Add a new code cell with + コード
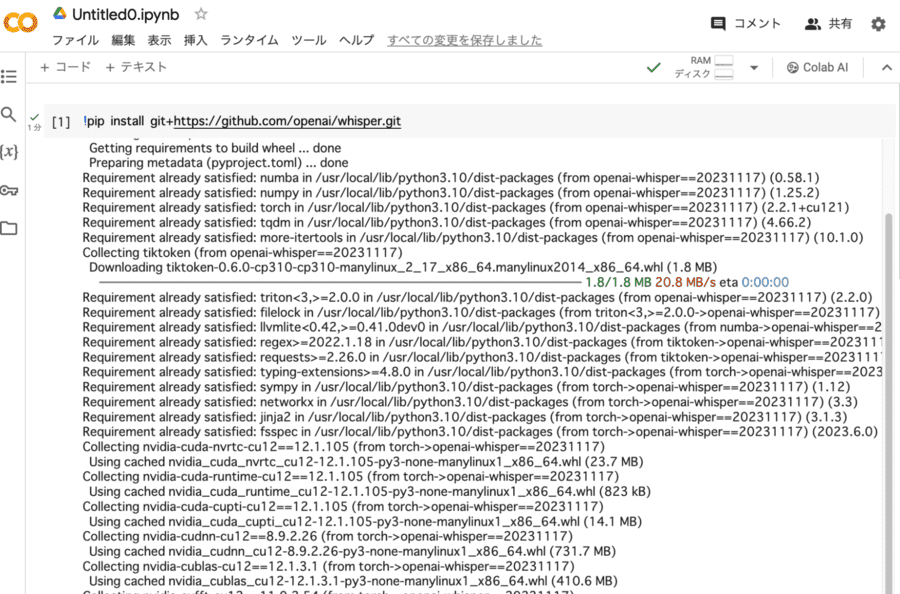900x594 pixels. click(65, 67)
